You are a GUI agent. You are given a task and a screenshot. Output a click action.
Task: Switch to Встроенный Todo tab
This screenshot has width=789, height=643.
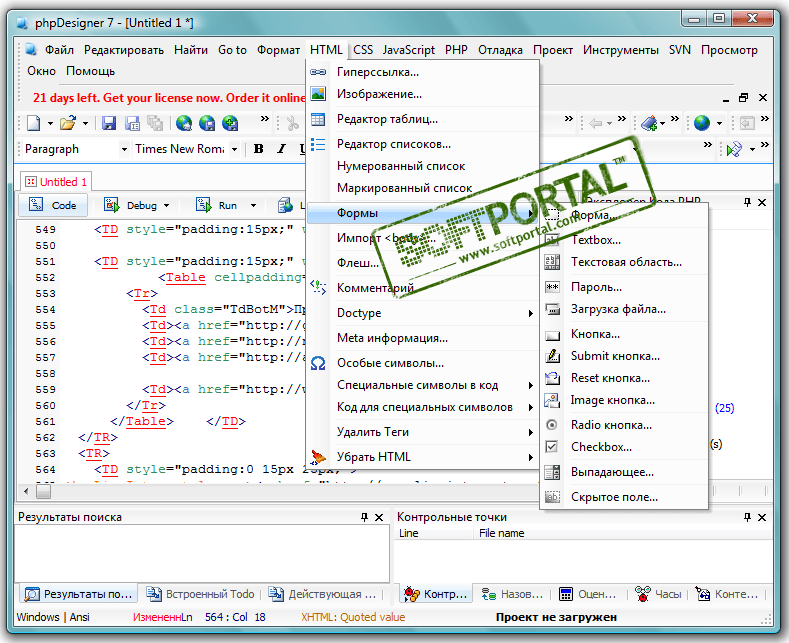[200, 594]
